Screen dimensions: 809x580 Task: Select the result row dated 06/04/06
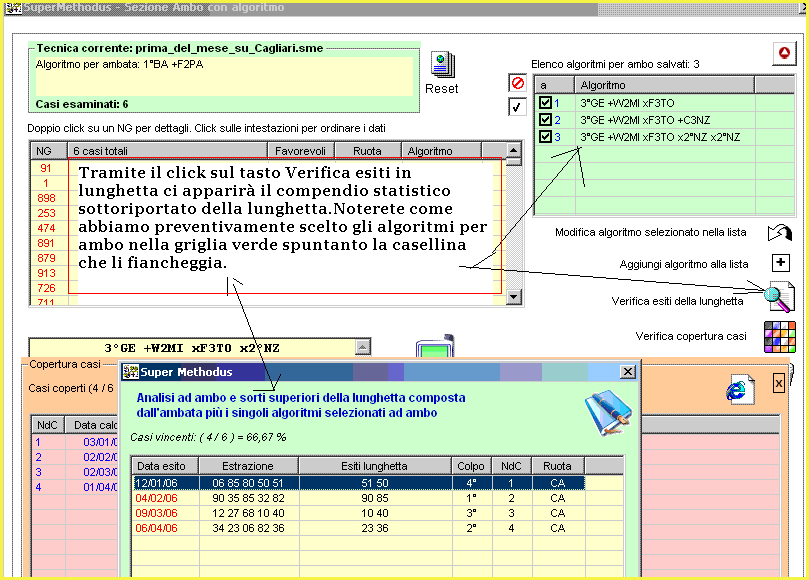pos(359,528)
